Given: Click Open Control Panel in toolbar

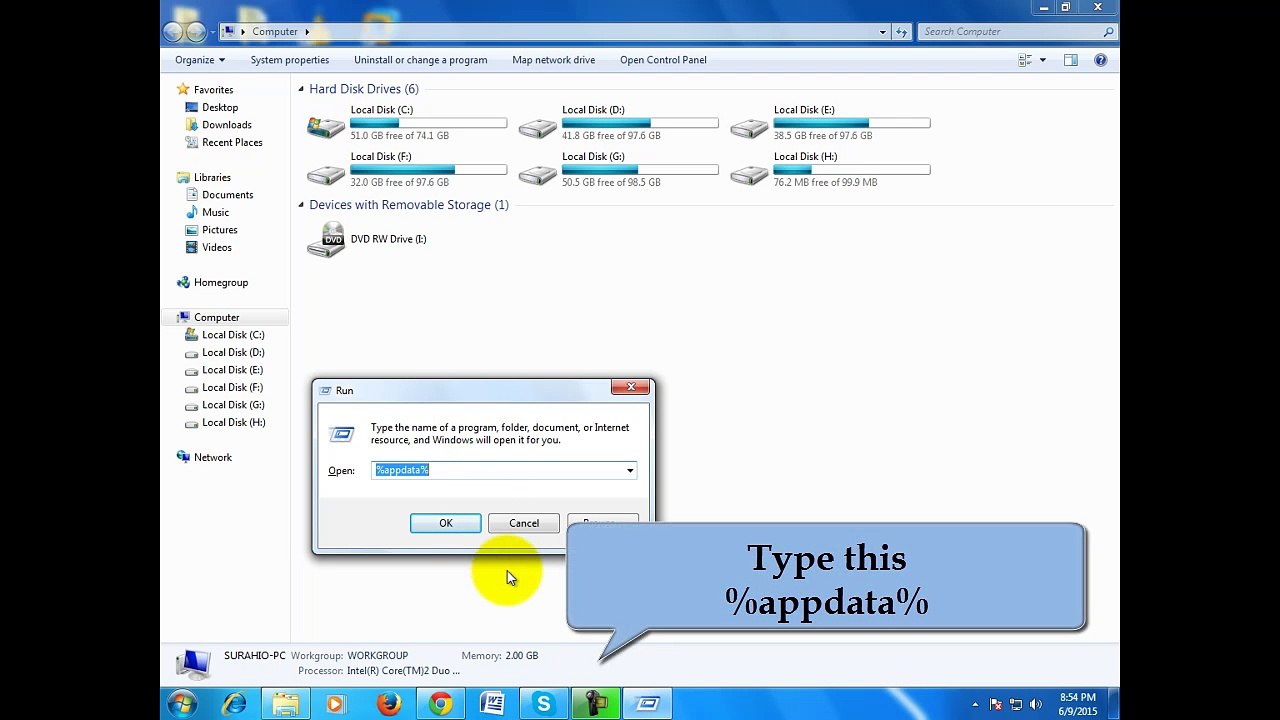Looking at the screenshot, I should point(663,60).
